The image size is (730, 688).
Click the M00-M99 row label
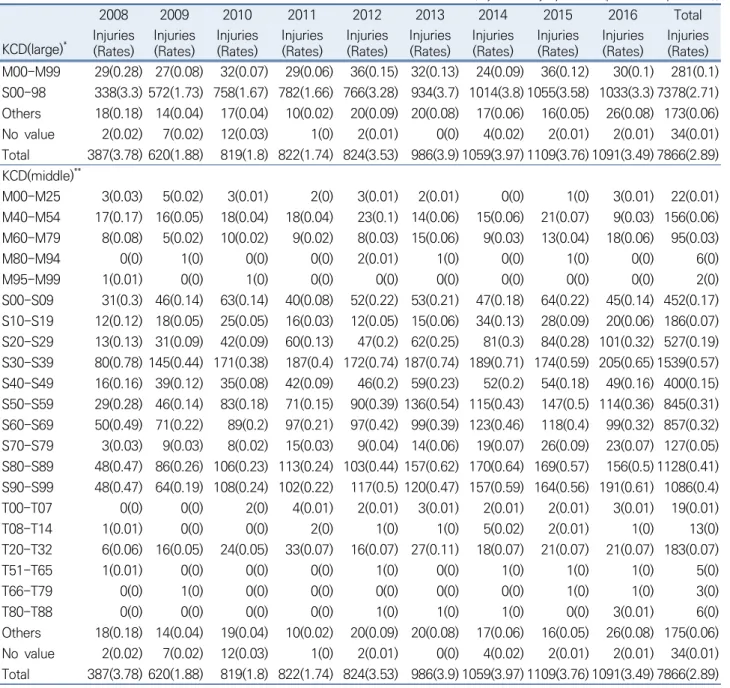[31, 72]
